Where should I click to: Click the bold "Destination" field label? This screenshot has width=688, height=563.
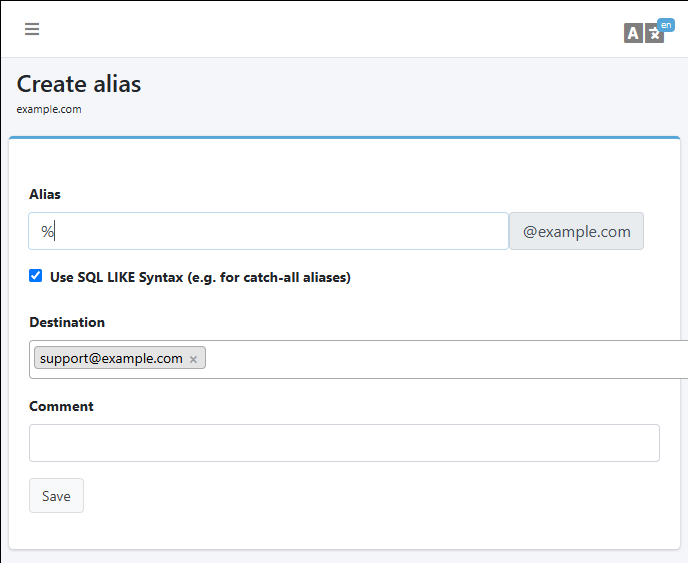(x=67, y=322)
